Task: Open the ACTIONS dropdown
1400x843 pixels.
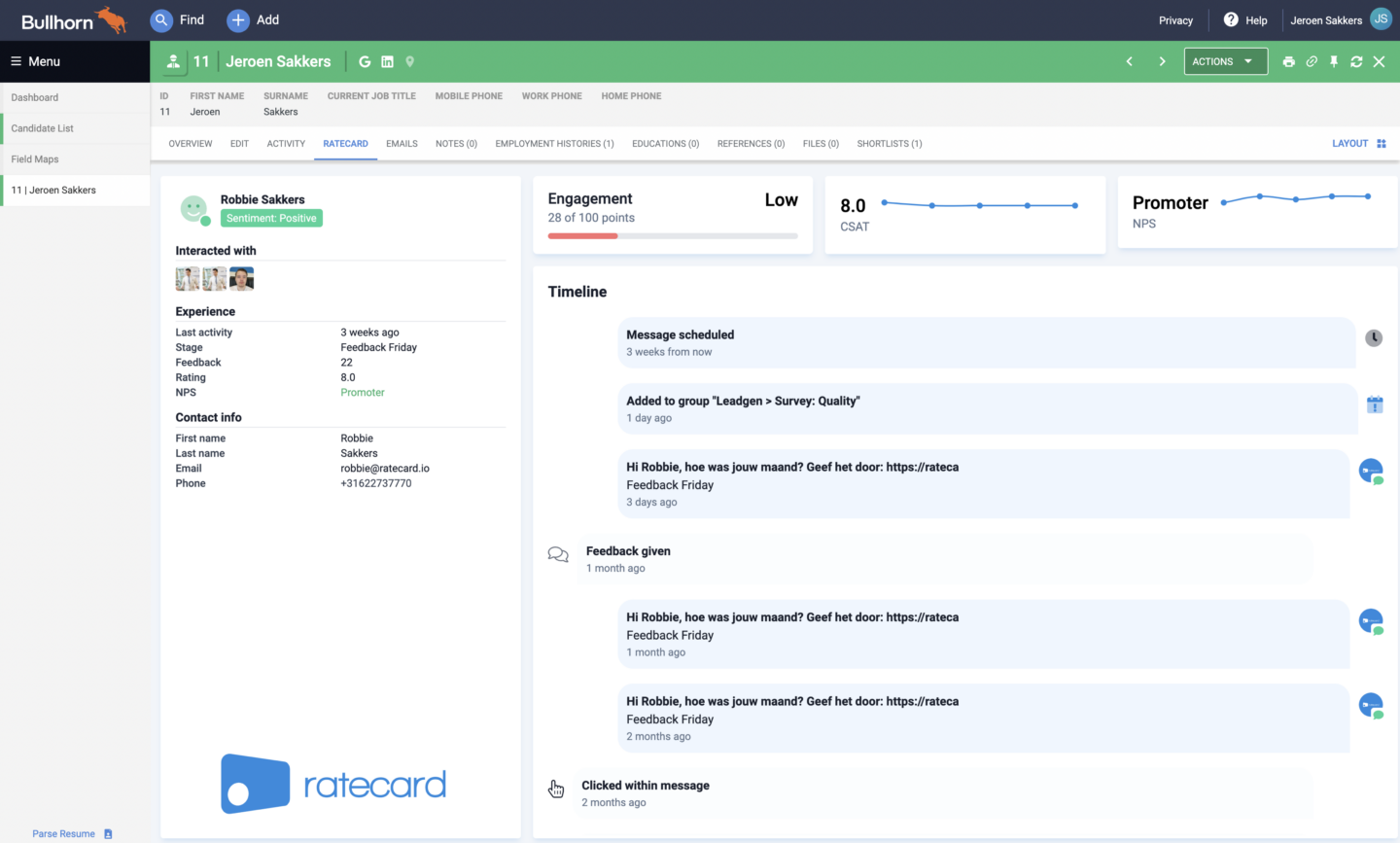Action: pyautogui.click(x=1225, y=61)
